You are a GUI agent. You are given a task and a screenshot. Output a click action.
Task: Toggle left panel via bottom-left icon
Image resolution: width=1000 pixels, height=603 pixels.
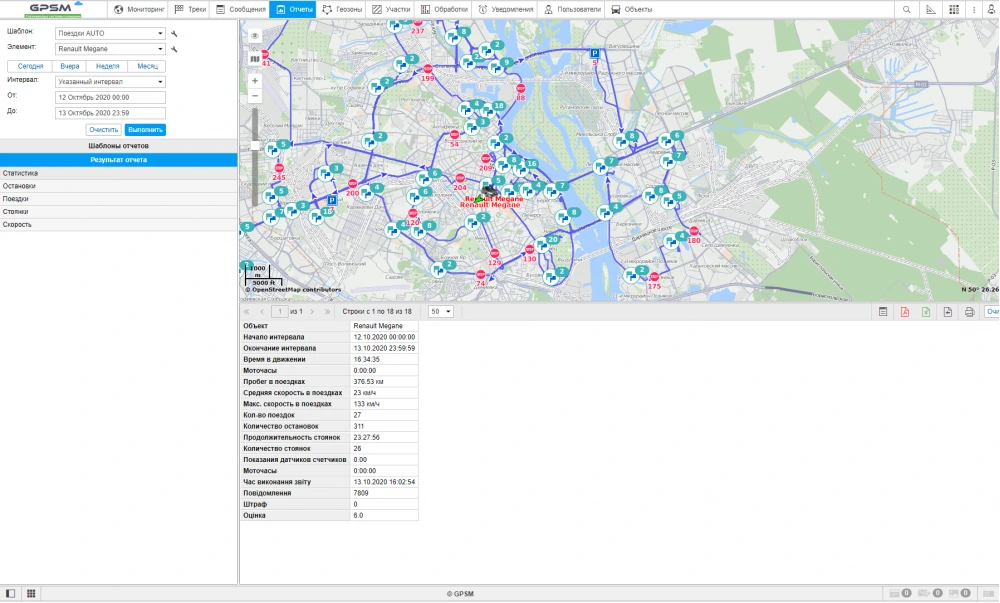point(11,593)
